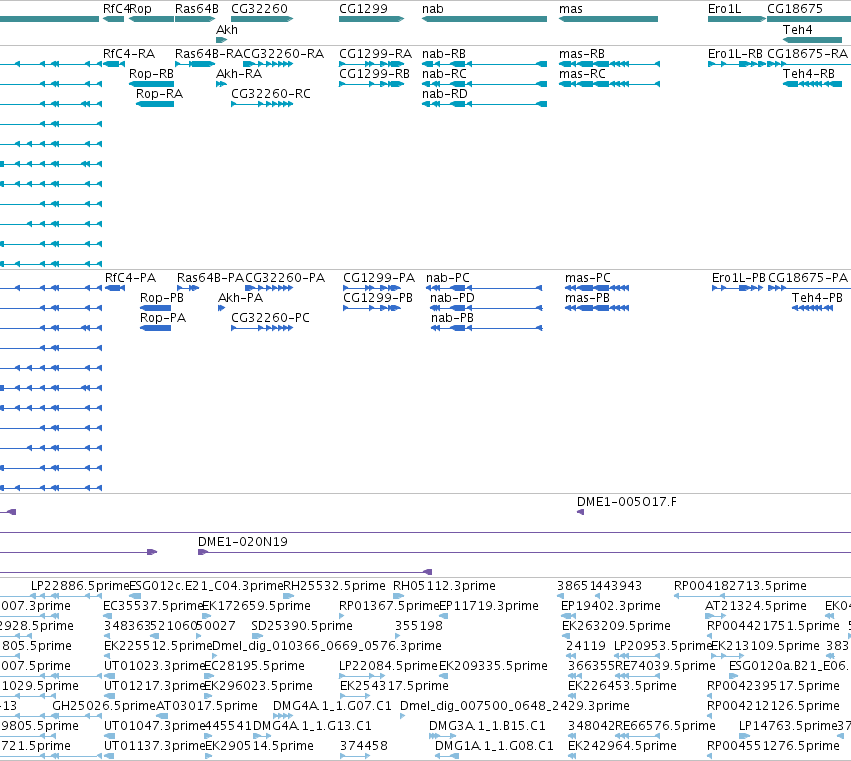The height and width of the screenshot is (761, 851).
Task: Click the RfC4-RA transcript label
Action: click(x=129, y=54)
